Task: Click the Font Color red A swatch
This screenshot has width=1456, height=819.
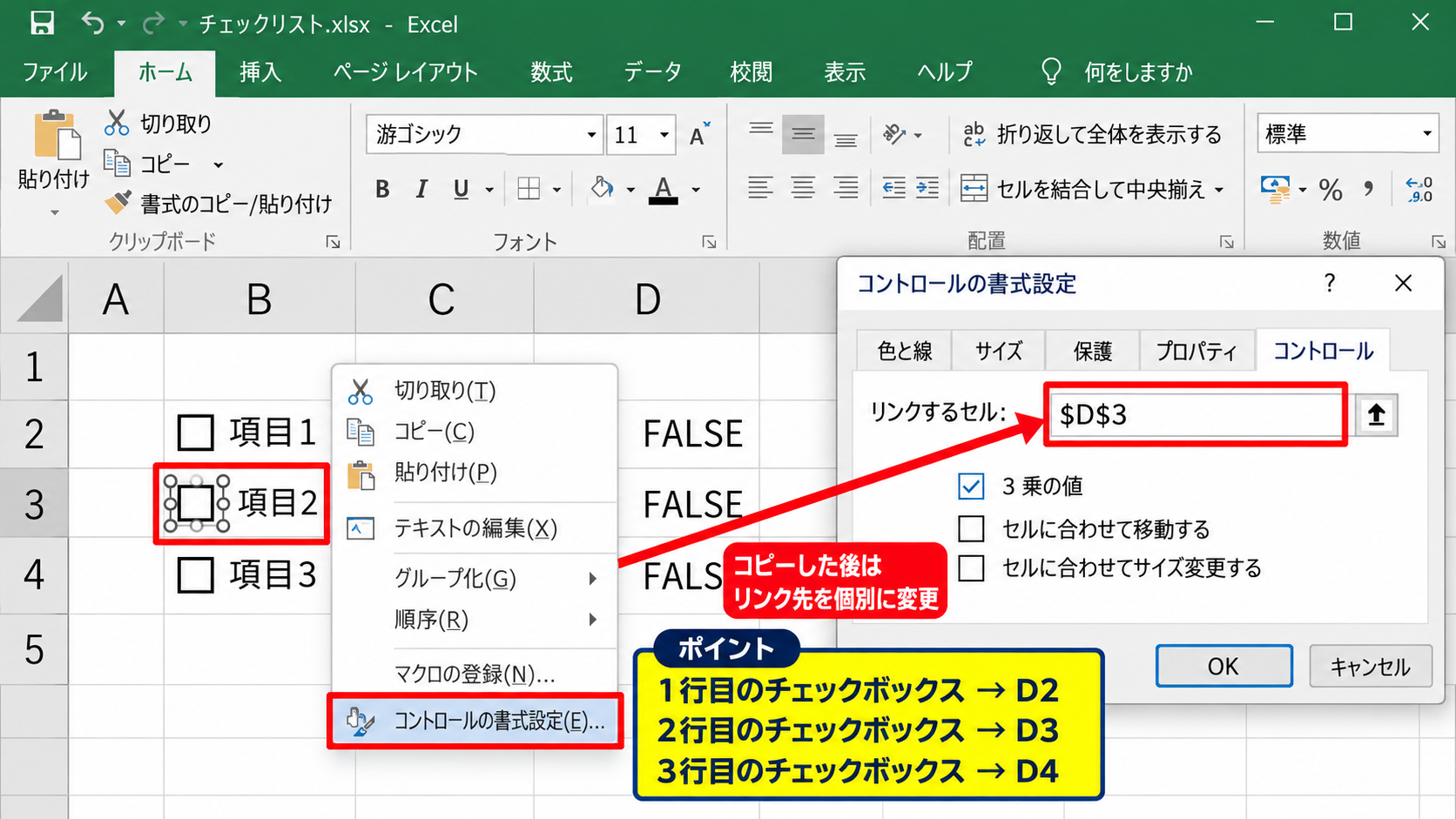Action: (x=664, y=189)
